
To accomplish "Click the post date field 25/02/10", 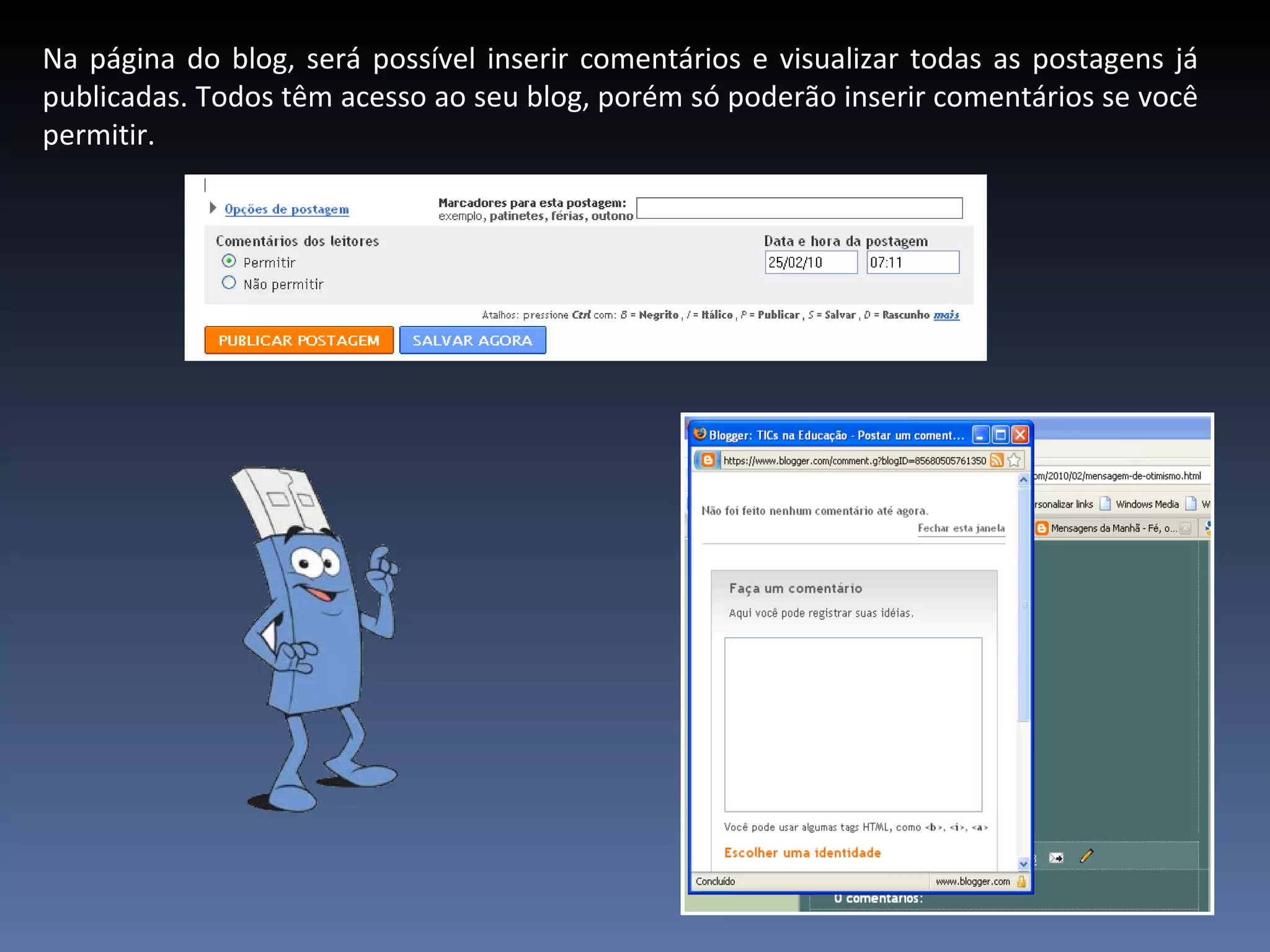I will tap(811, 262).
